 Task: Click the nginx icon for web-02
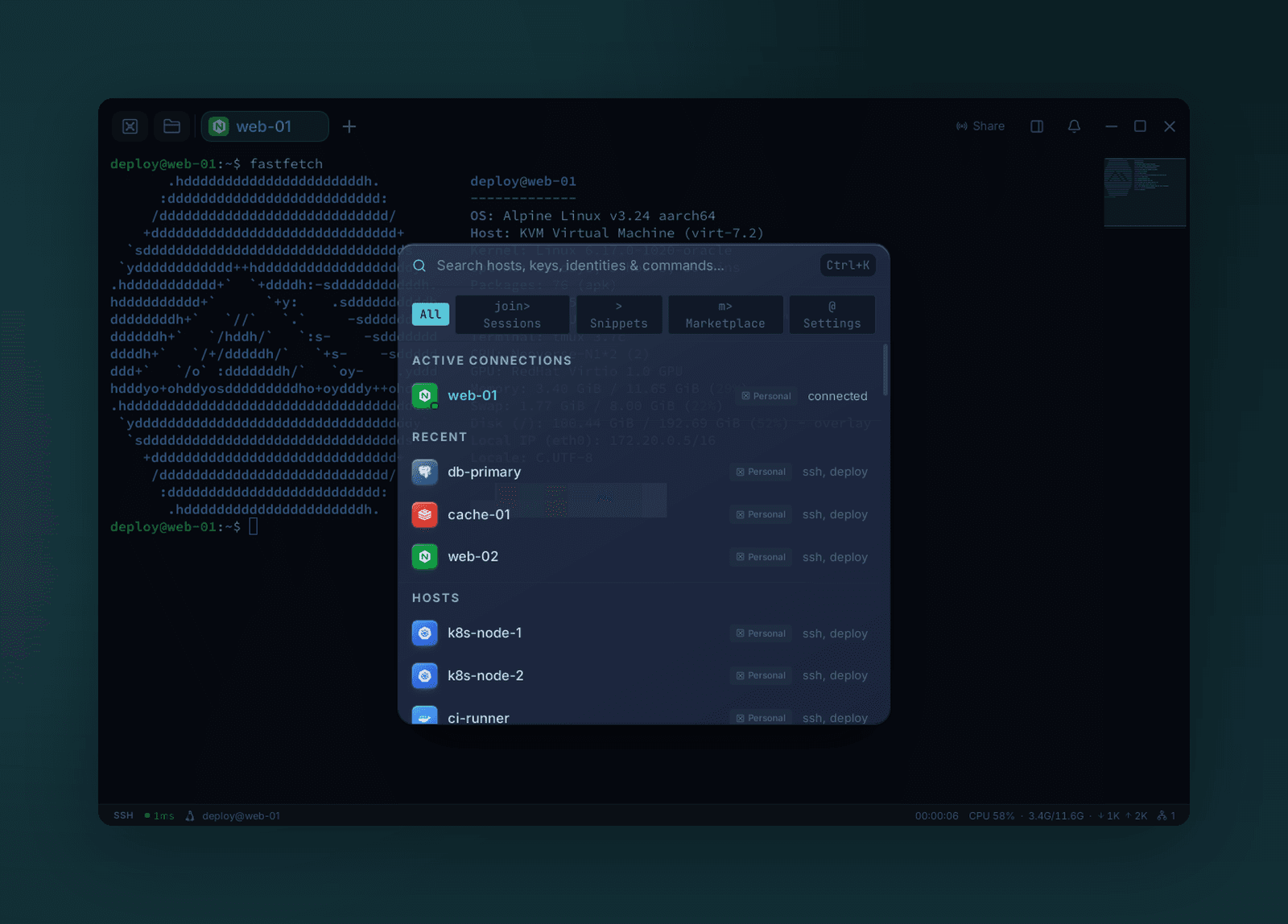coord(424,557)
